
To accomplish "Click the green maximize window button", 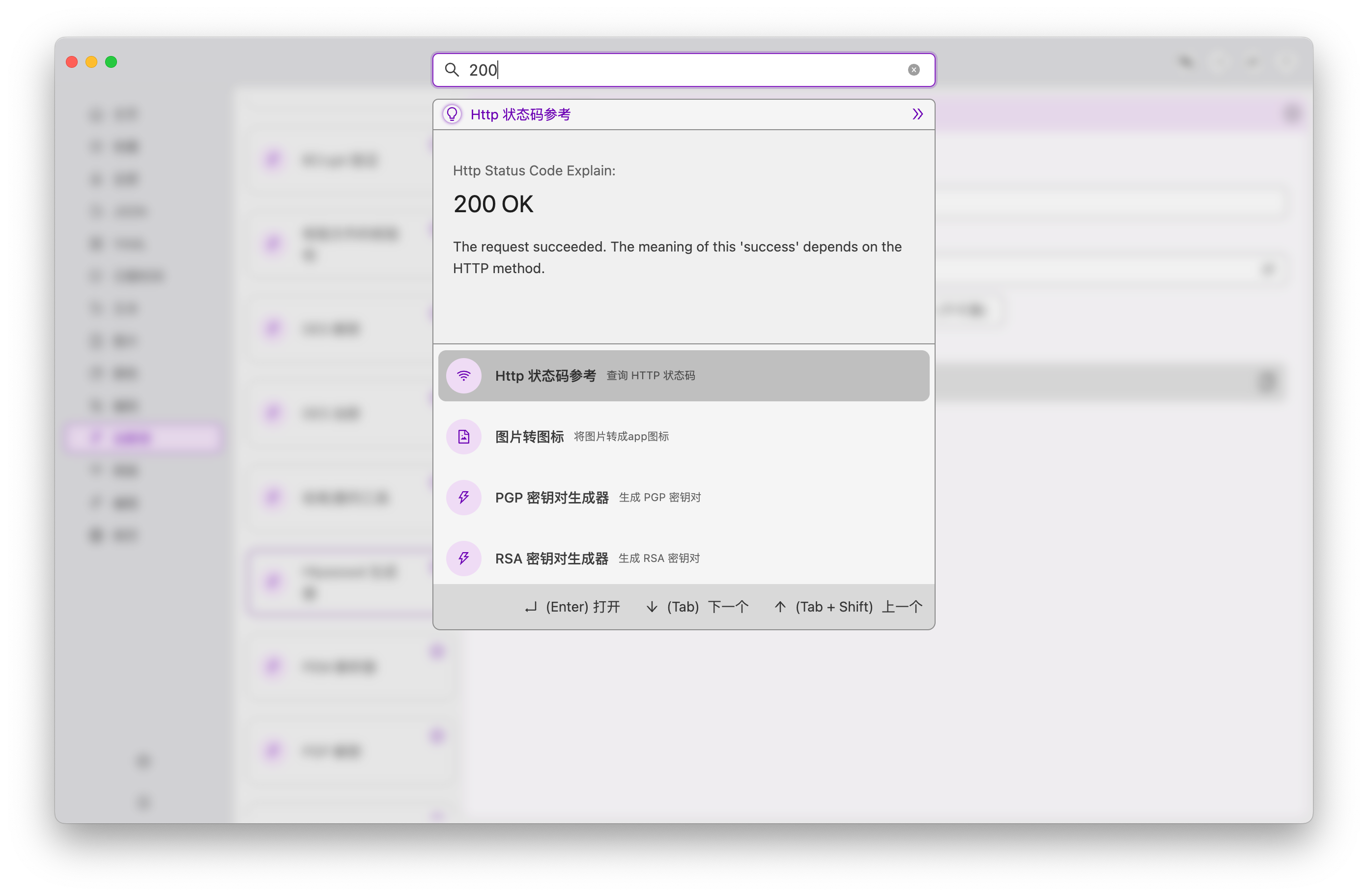I will [111, 61].
